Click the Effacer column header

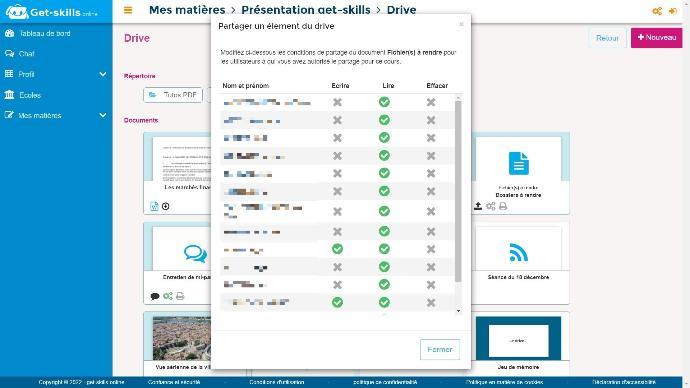tap(437, 86)
